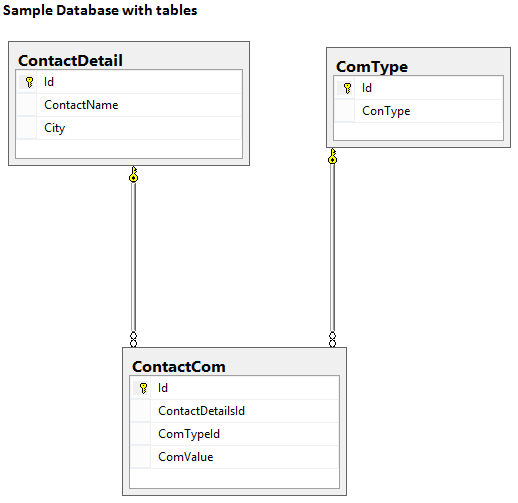
Task: Click the row selector beside ComValue
Action: coord(140,457)
